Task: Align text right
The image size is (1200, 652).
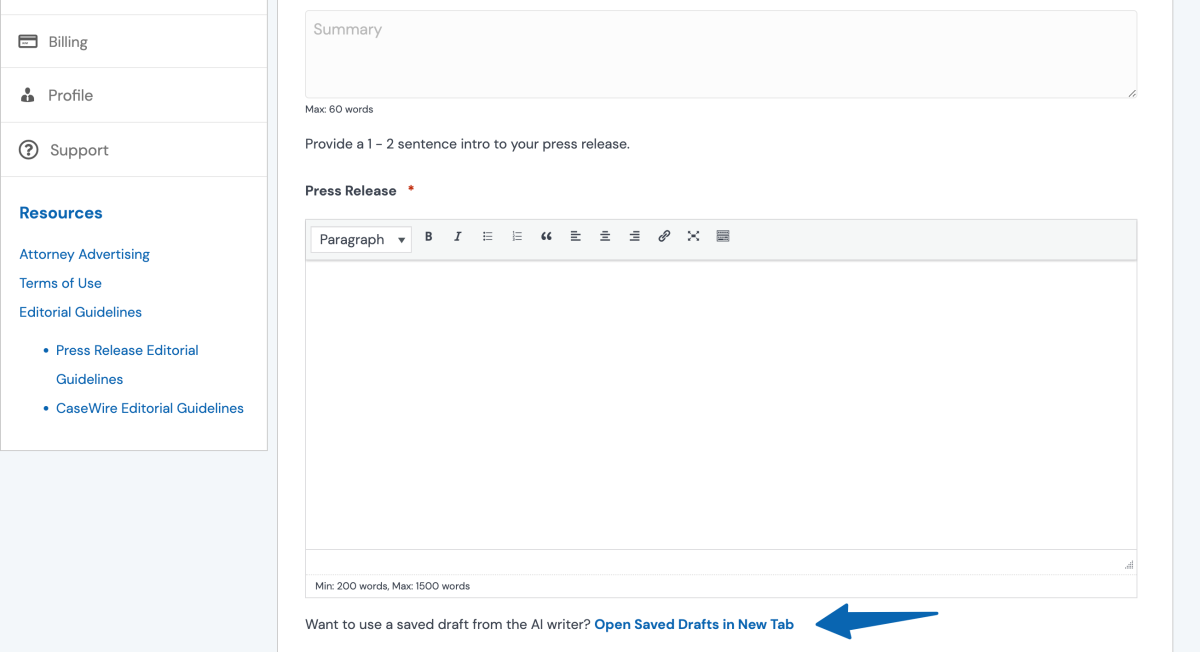Action: [x=634, y=237]
